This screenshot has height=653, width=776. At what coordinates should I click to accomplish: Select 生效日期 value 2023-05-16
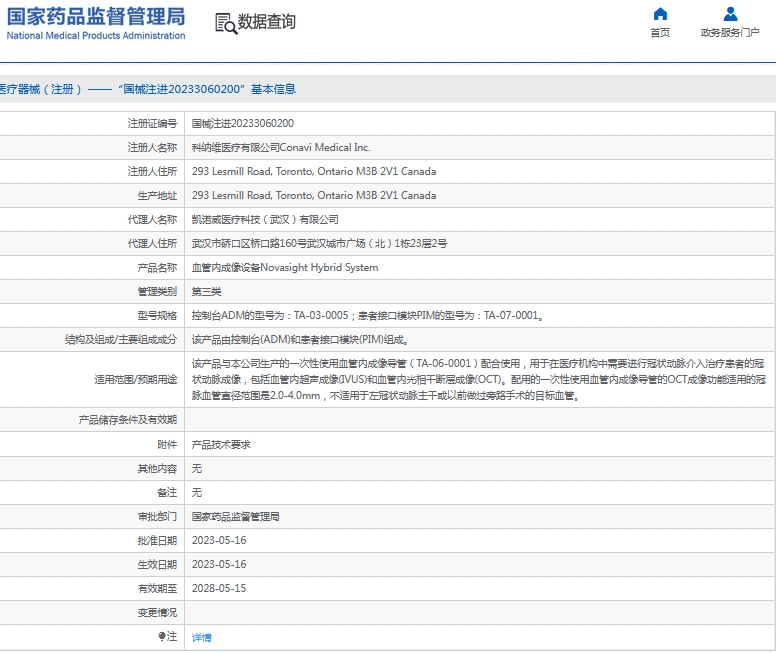[219, 564]
